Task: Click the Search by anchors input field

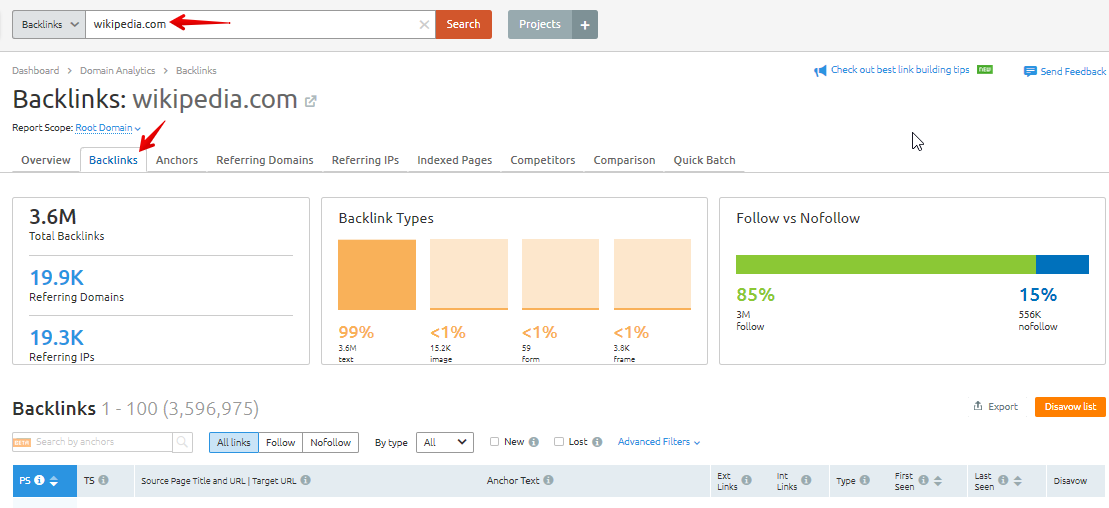Action: coord(93,442)
